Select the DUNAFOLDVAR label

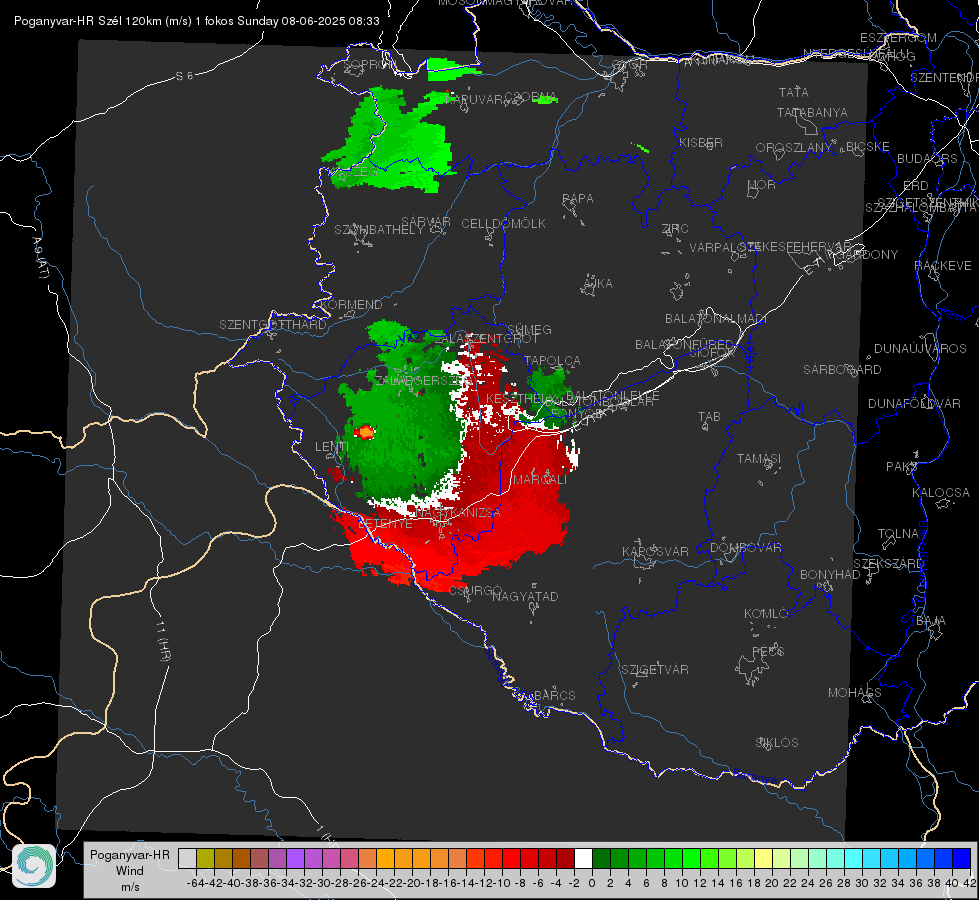[x=914, y=403]
